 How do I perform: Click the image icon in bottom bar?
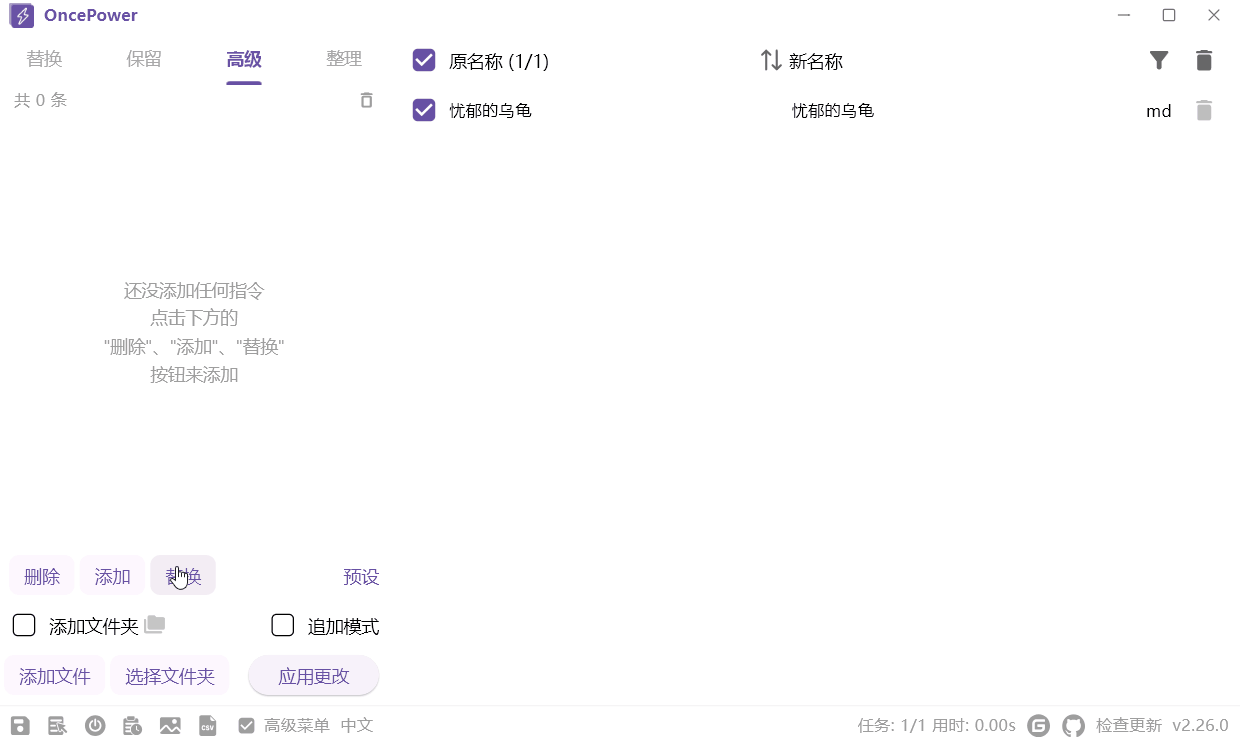click(170, 726)
